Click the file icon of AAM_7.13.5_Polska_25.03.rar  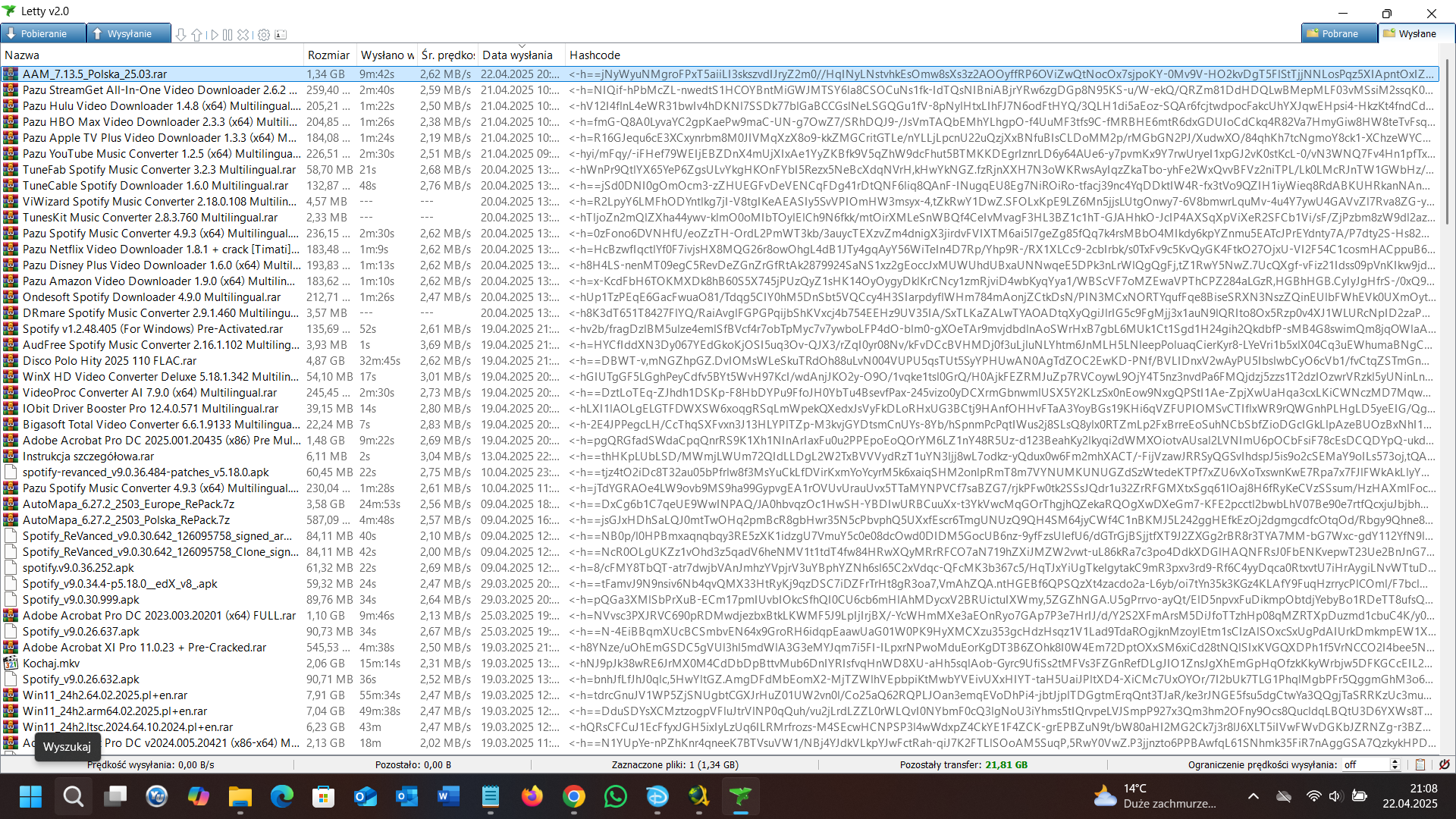point(11,74)
